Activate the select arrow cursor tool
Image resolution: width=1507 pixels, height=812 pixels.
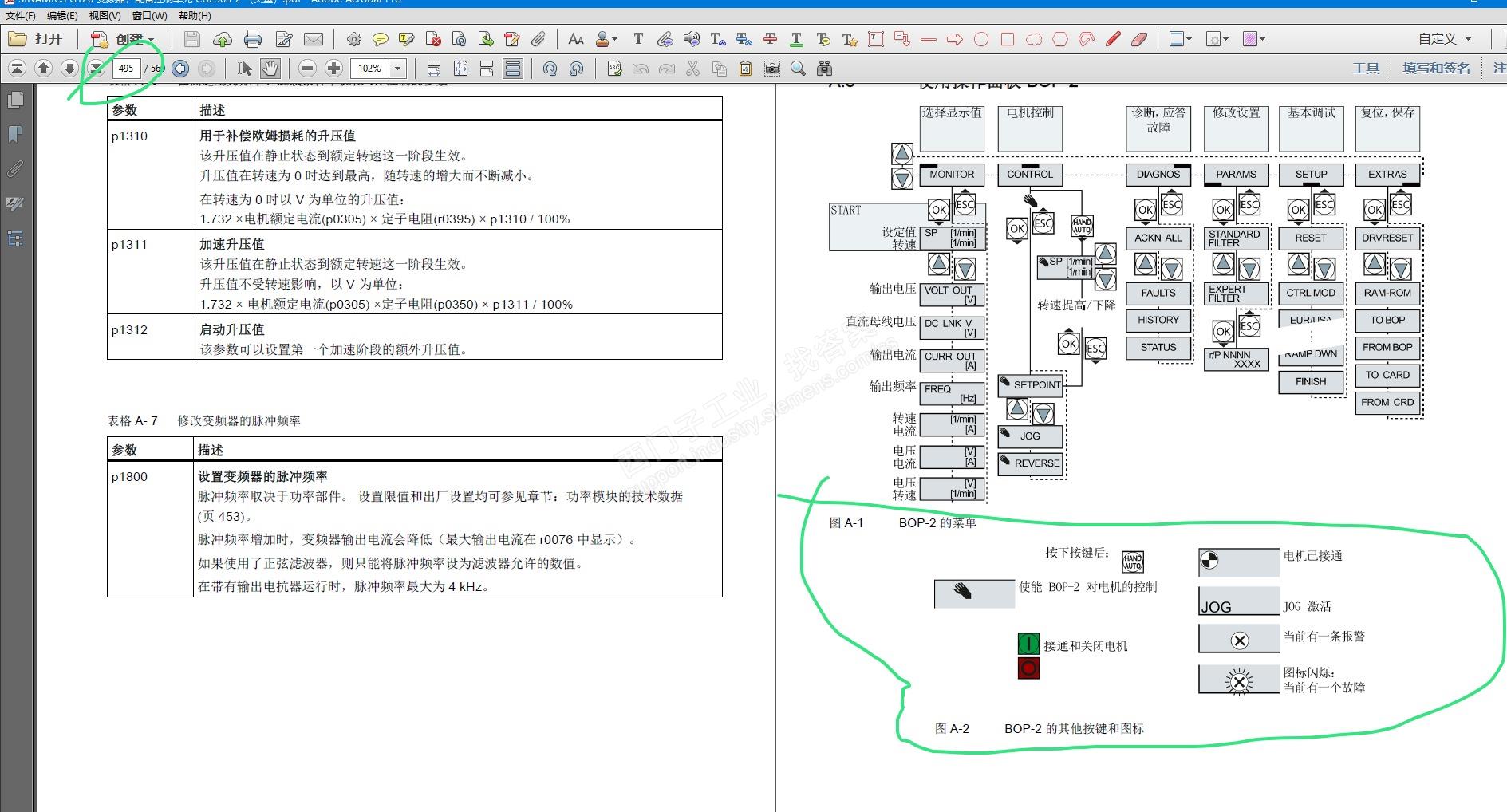coord(245,69)
